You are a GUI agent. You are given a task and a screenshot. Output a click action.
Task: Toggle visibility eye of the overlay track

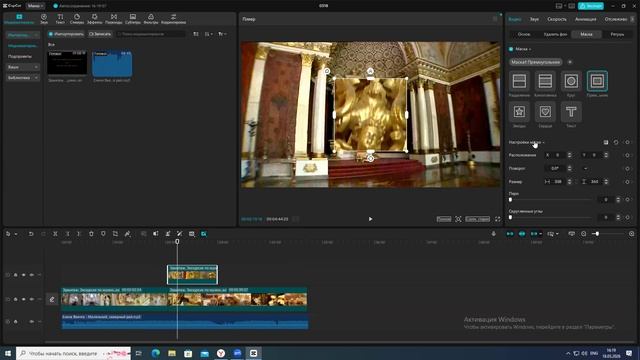pos(23,275)
